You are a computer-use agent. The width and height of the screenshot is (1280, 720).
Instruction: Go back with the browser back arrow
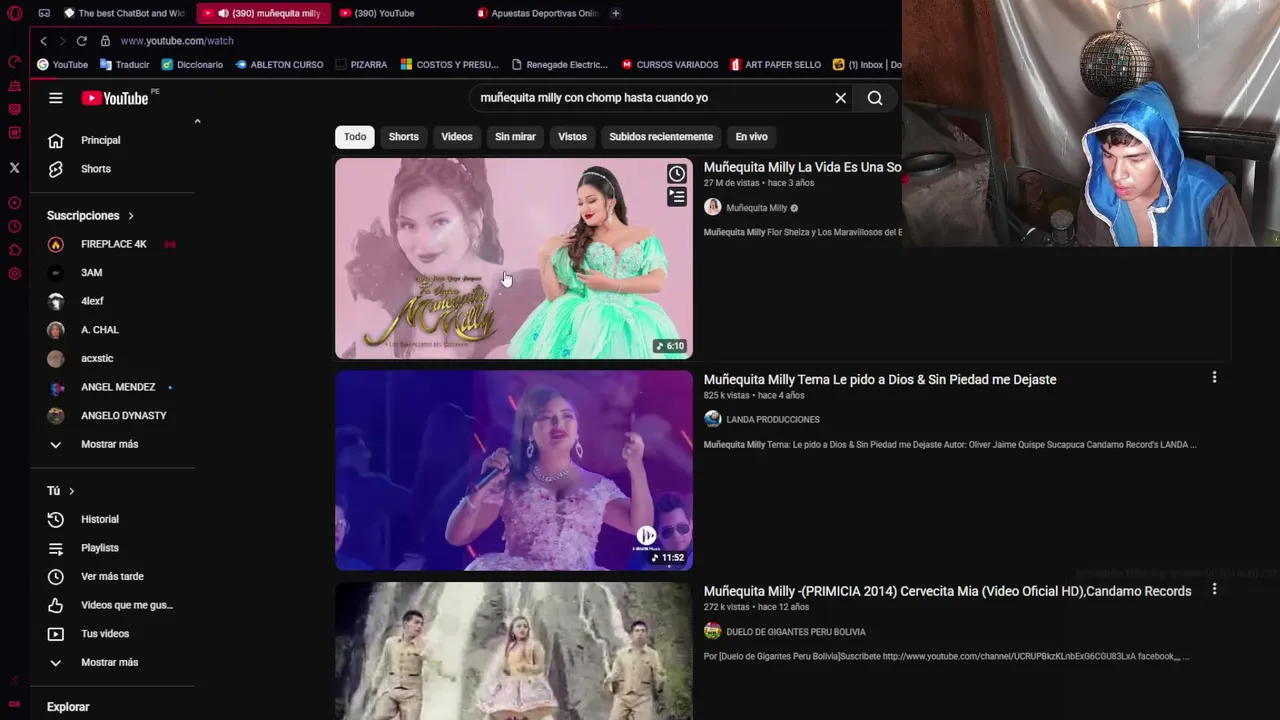point(43,41)
